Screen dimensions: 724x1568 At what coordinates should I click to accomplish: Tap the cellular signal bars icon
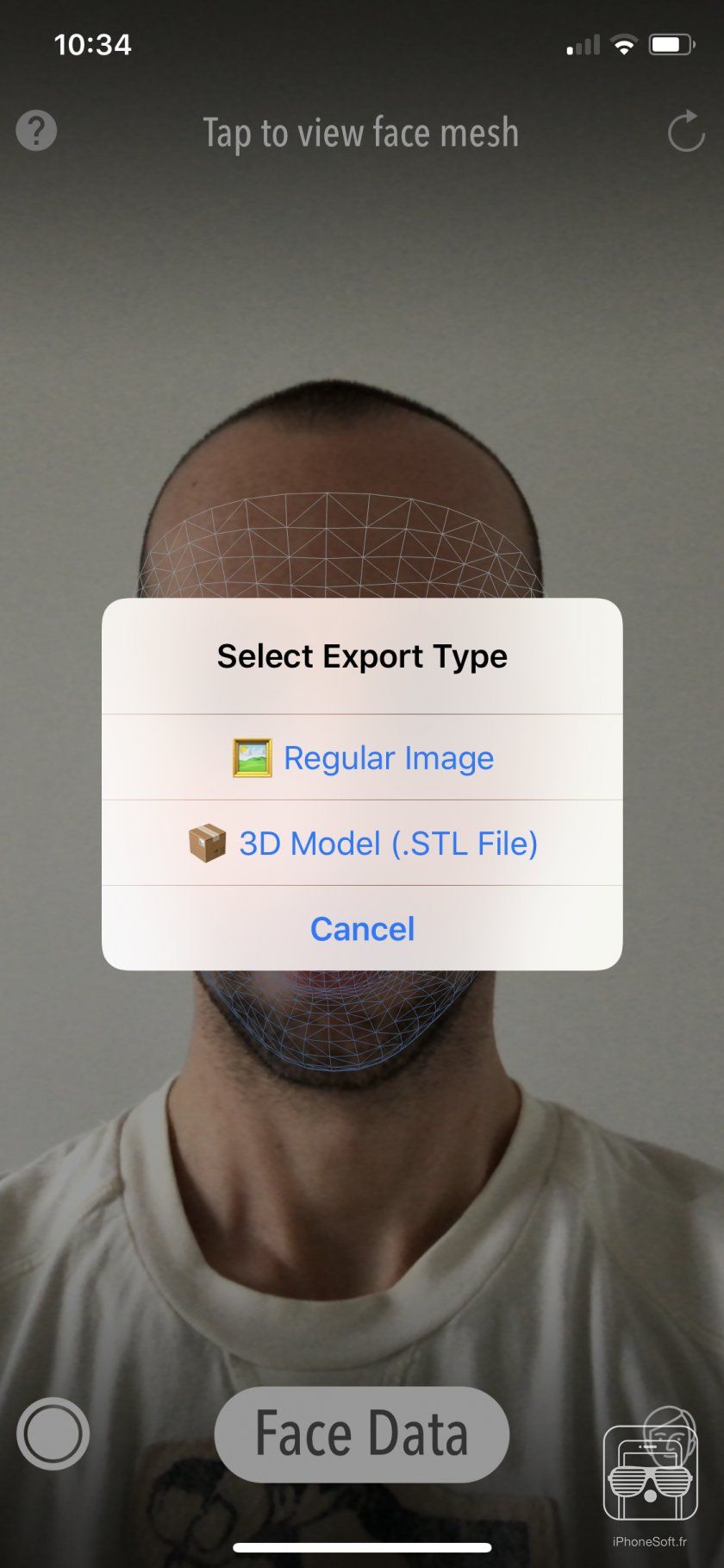coord(583,45)
